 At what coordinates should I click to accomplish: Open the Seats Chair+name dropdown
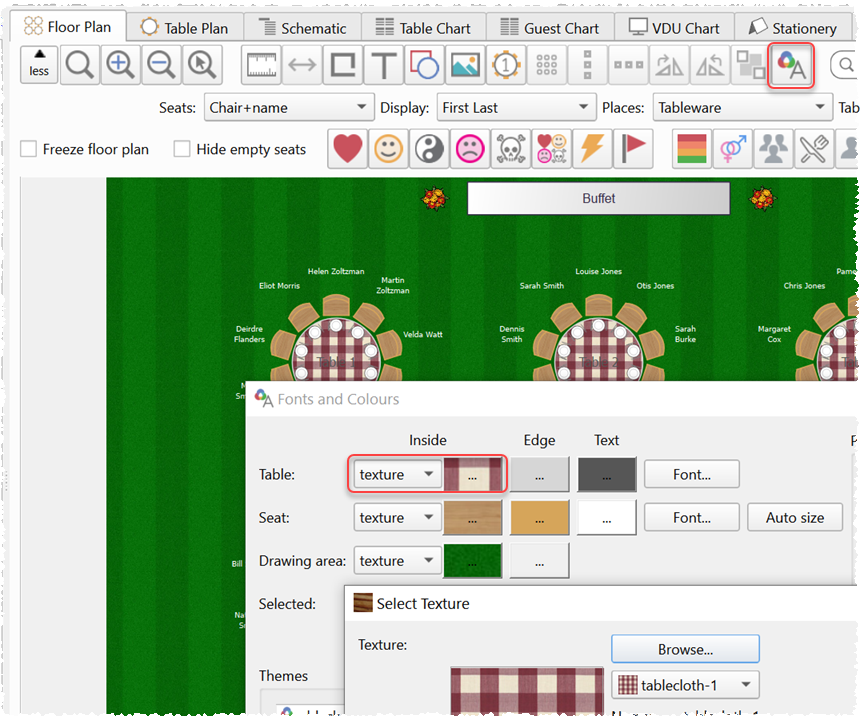tap(288, 107)
